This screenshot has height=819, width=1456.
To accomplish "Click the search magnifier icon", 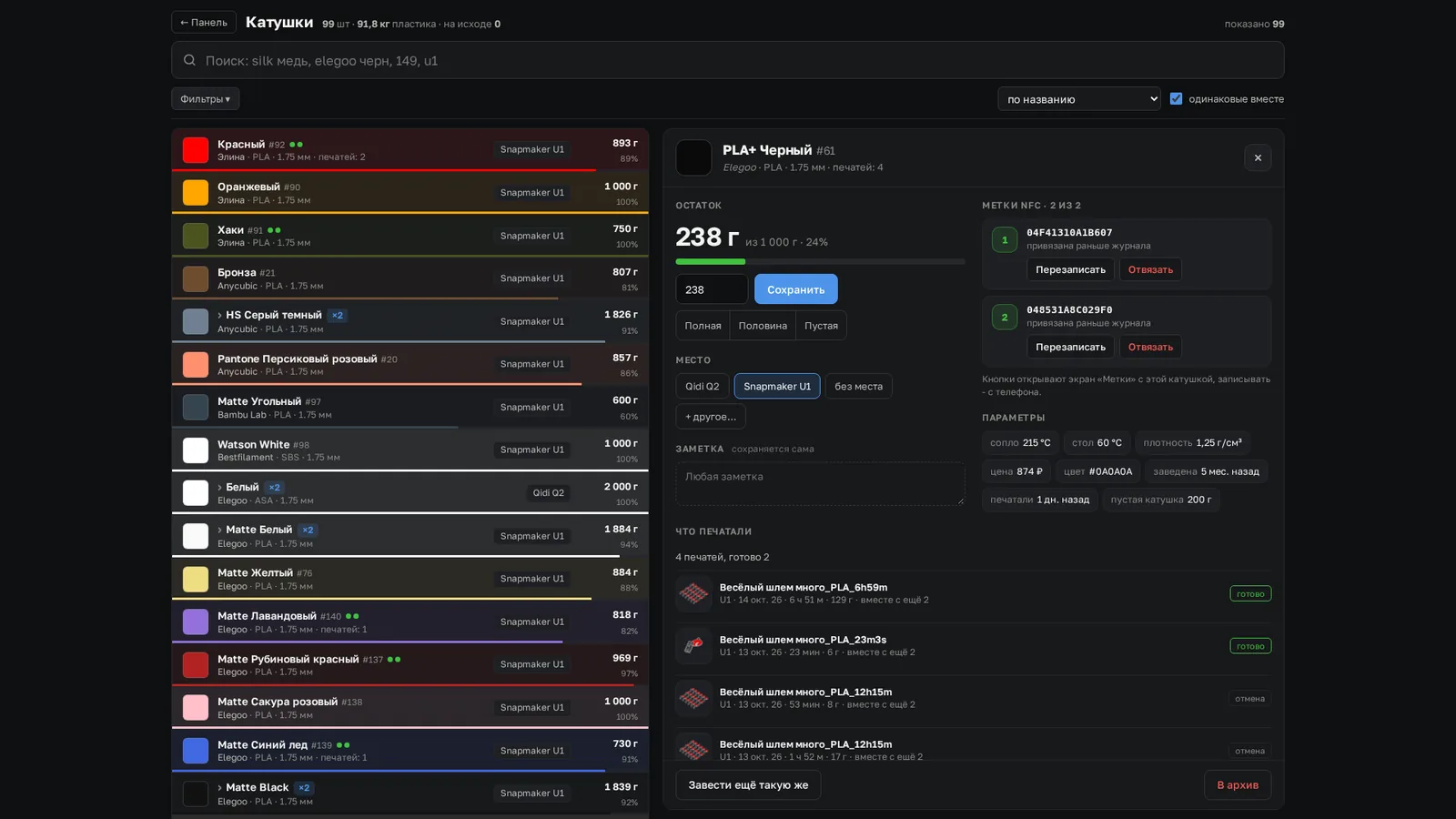I will tap(189, 60).
